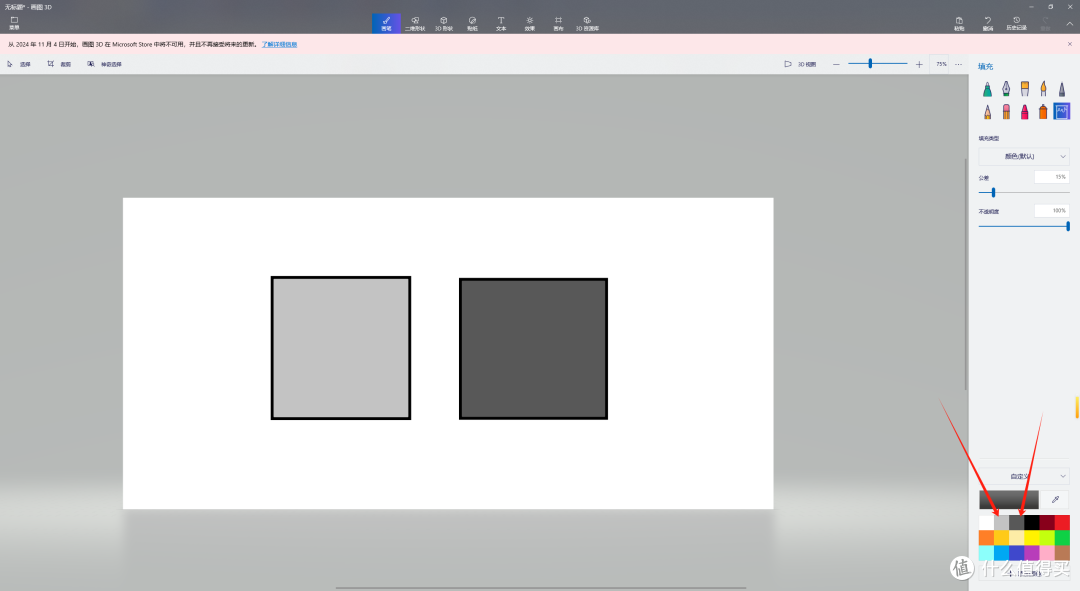Click the current dark gray color preview
This screenshot has width=1080, height=591.
tap(1008, 499)
